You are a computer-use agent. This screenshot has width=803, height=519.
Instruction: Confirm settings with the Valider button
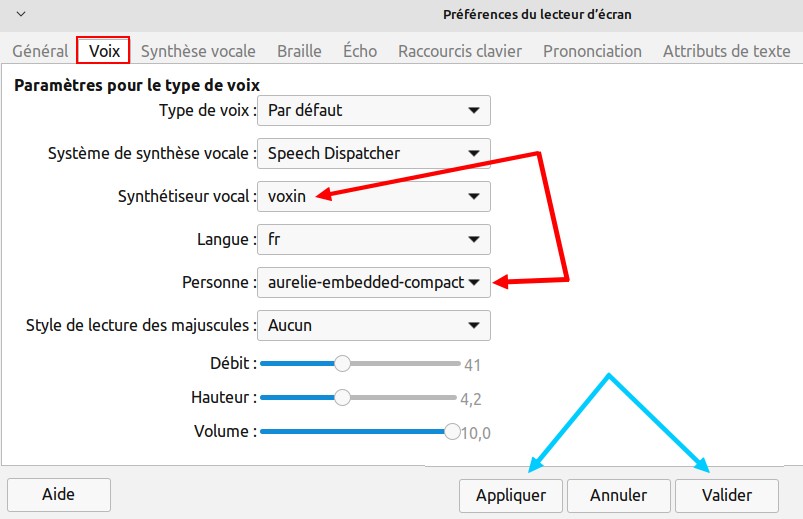(x=727, y=495)
